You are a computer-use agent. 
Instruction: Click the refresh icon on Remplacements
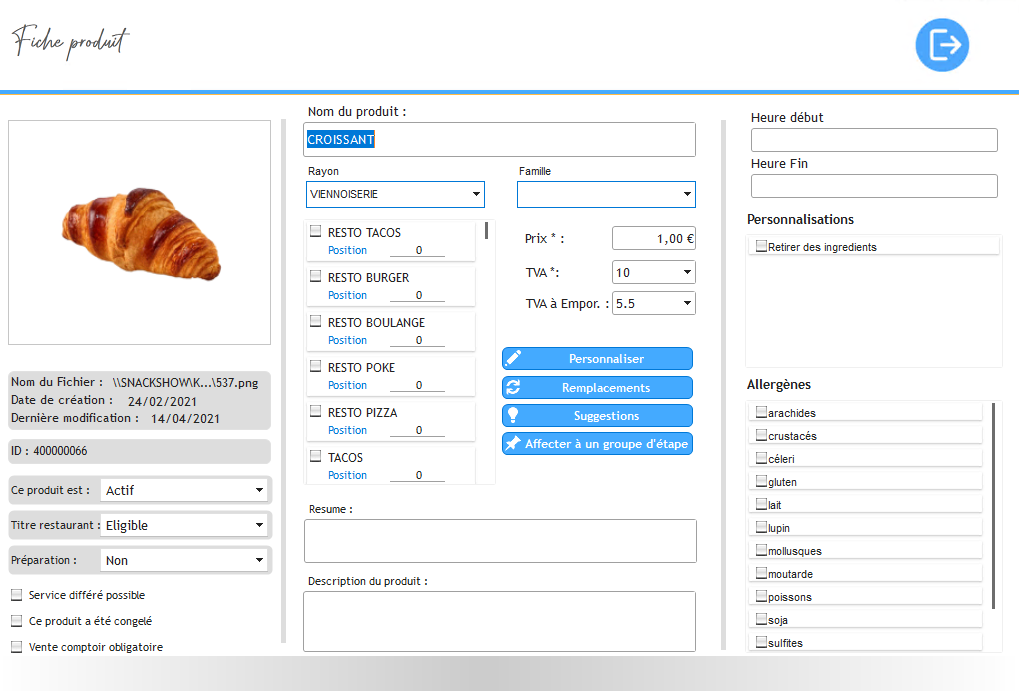[514, 387]
